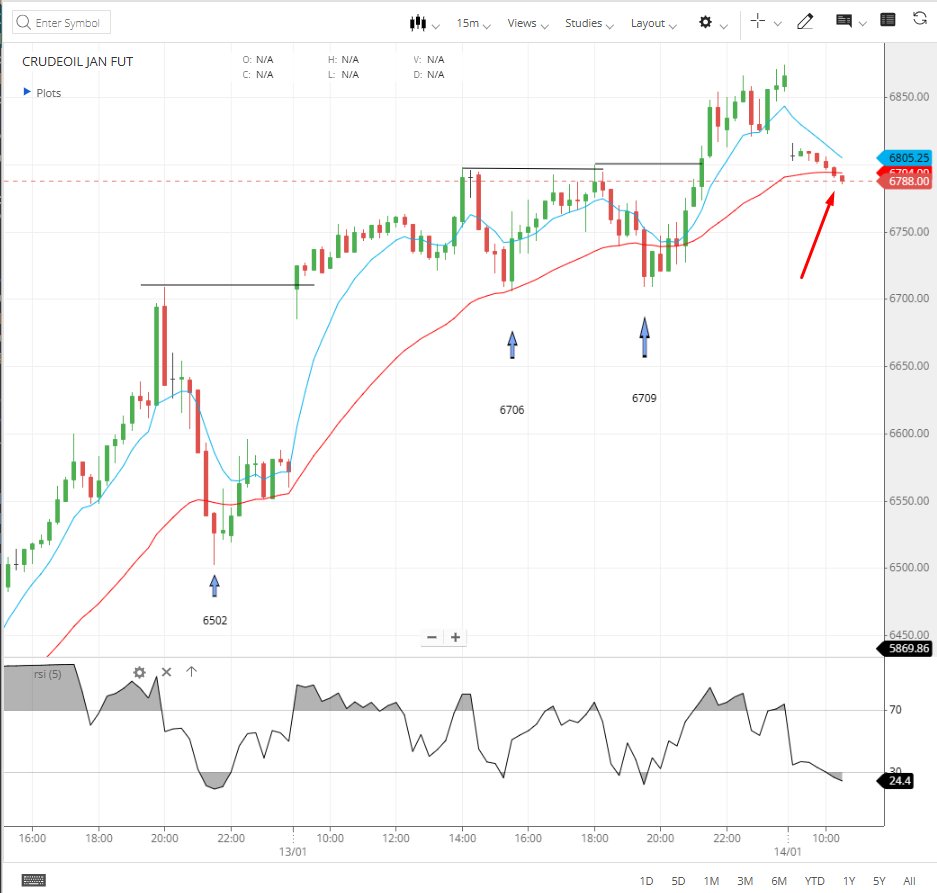
Task: Click the CRUDEOIL JAN FUT title
Action: pyautogui.click(x=78, y=62)
